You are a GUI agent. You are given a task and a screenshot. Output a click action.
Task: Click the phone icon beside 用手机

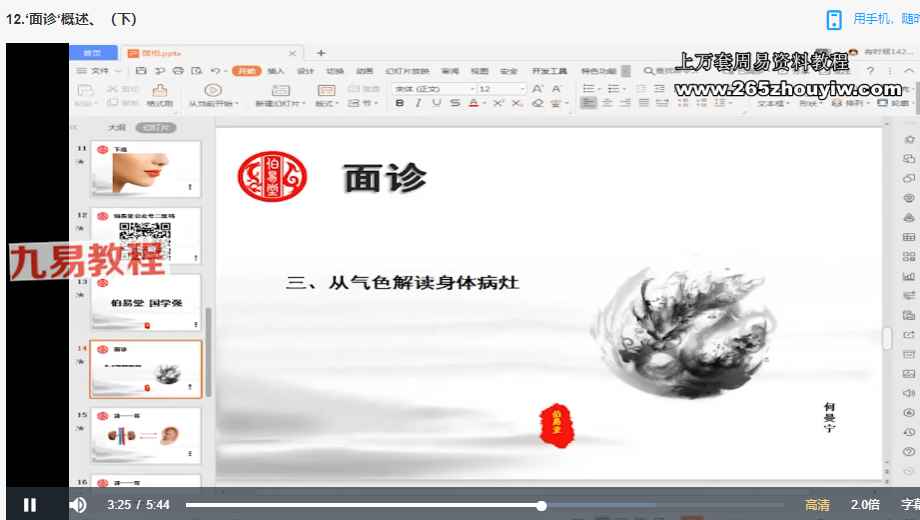click(834, 19)
